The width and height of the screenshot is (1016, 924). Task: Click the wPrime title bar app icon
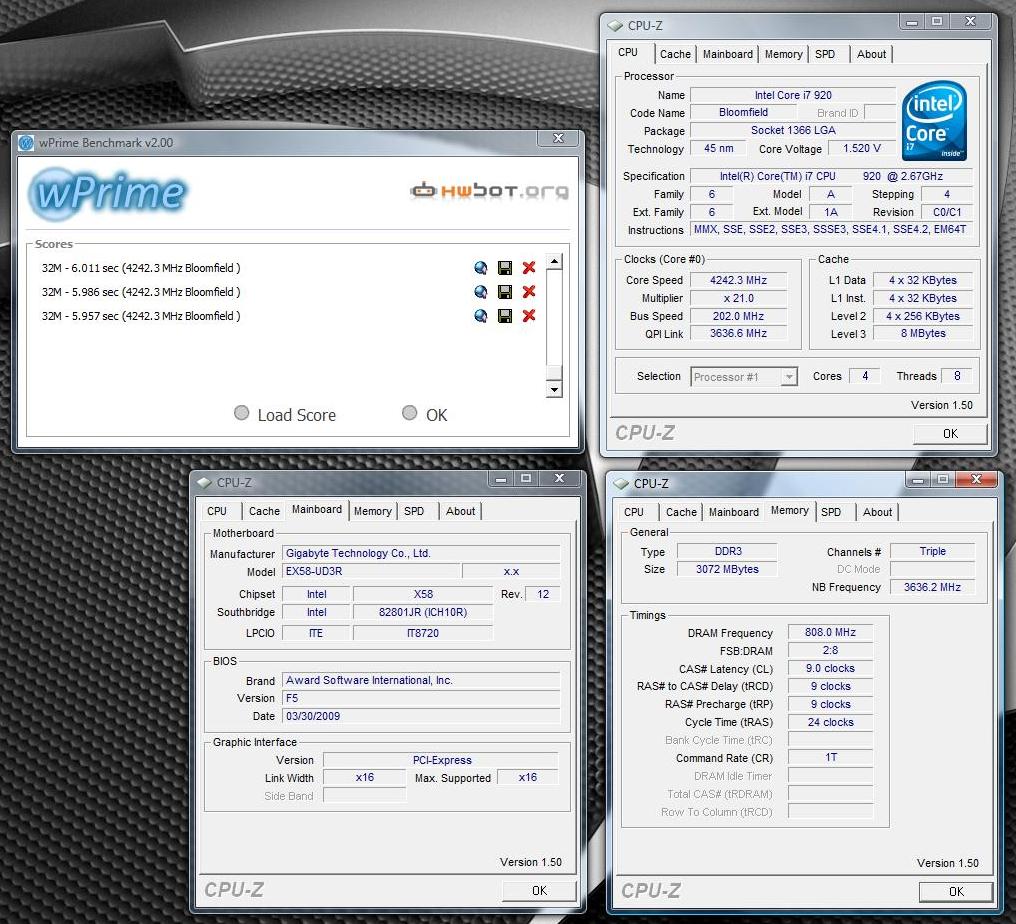(26, 143)
